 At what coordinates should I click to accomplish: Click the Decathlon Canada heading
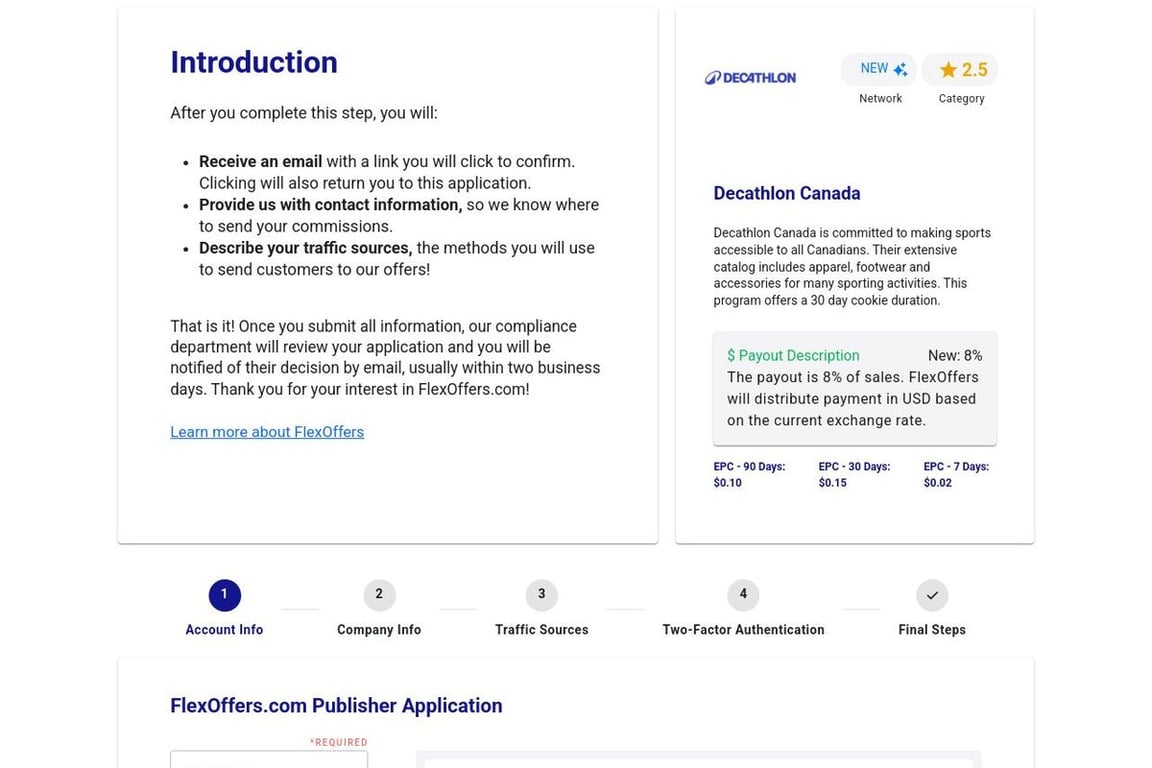787,193
